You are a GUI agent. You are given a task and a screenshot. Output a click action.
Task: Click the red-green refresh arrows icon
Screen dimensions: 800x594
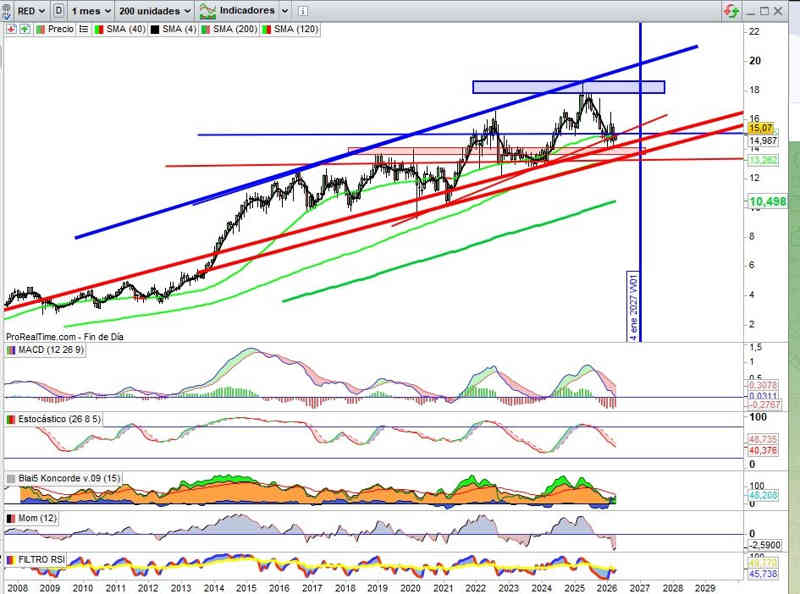pos(733,10)
